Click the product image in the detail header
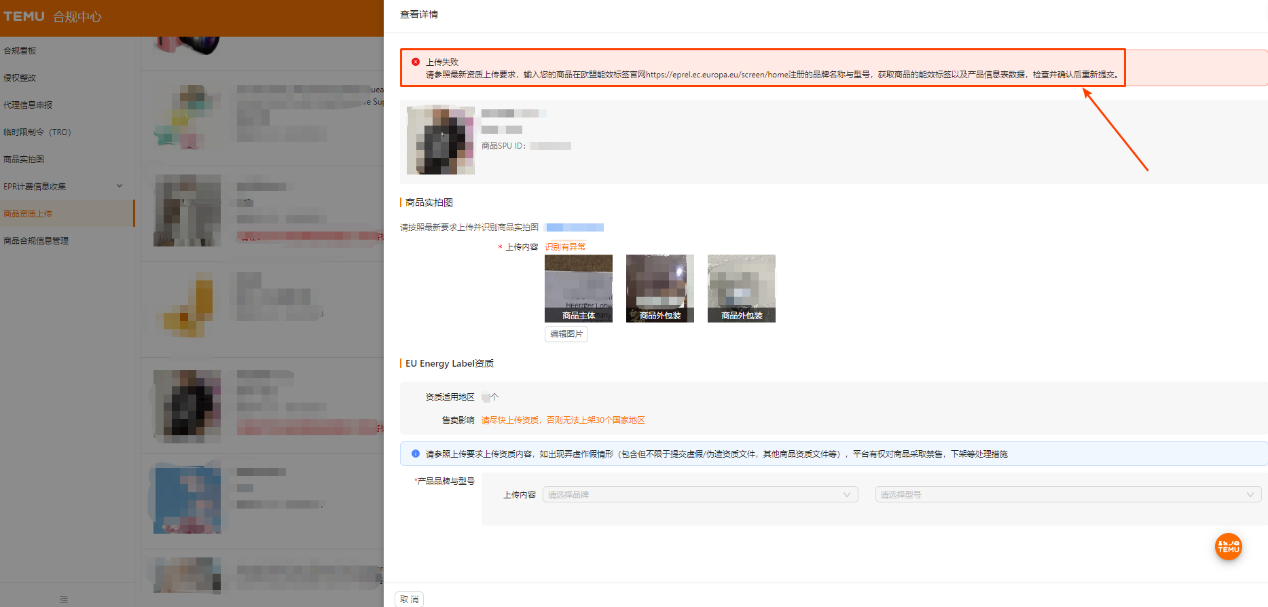 440,140
